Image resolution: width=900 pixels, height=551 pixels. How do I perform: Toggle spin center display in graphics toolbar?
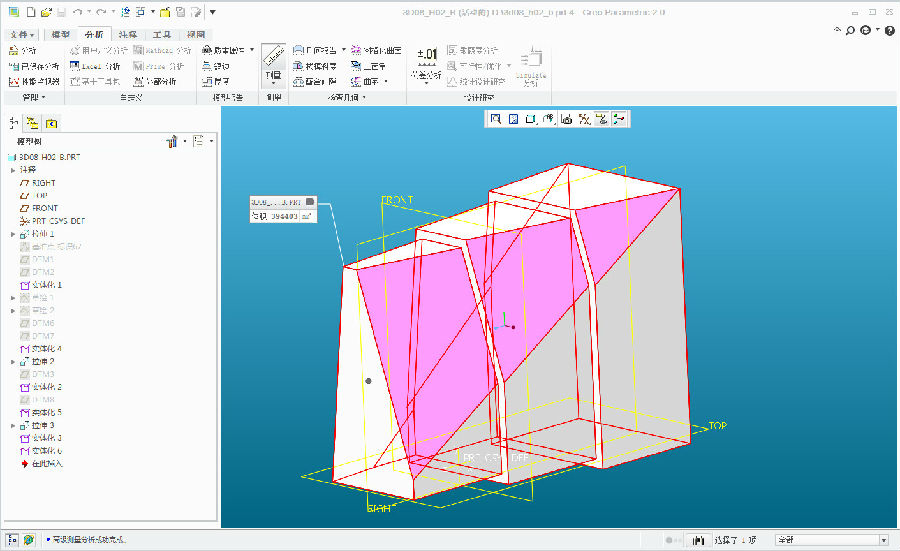[620, 119]
